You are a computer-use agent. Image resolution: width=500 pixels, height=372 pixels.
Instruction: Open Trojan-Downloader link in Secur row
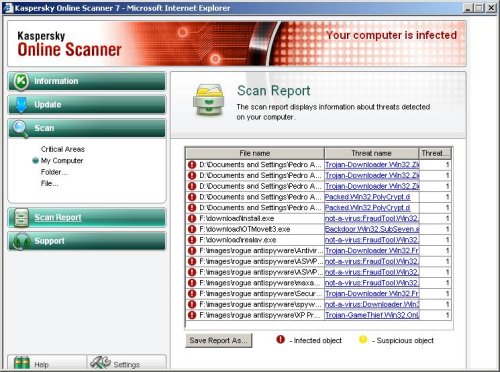click(372, 294)
